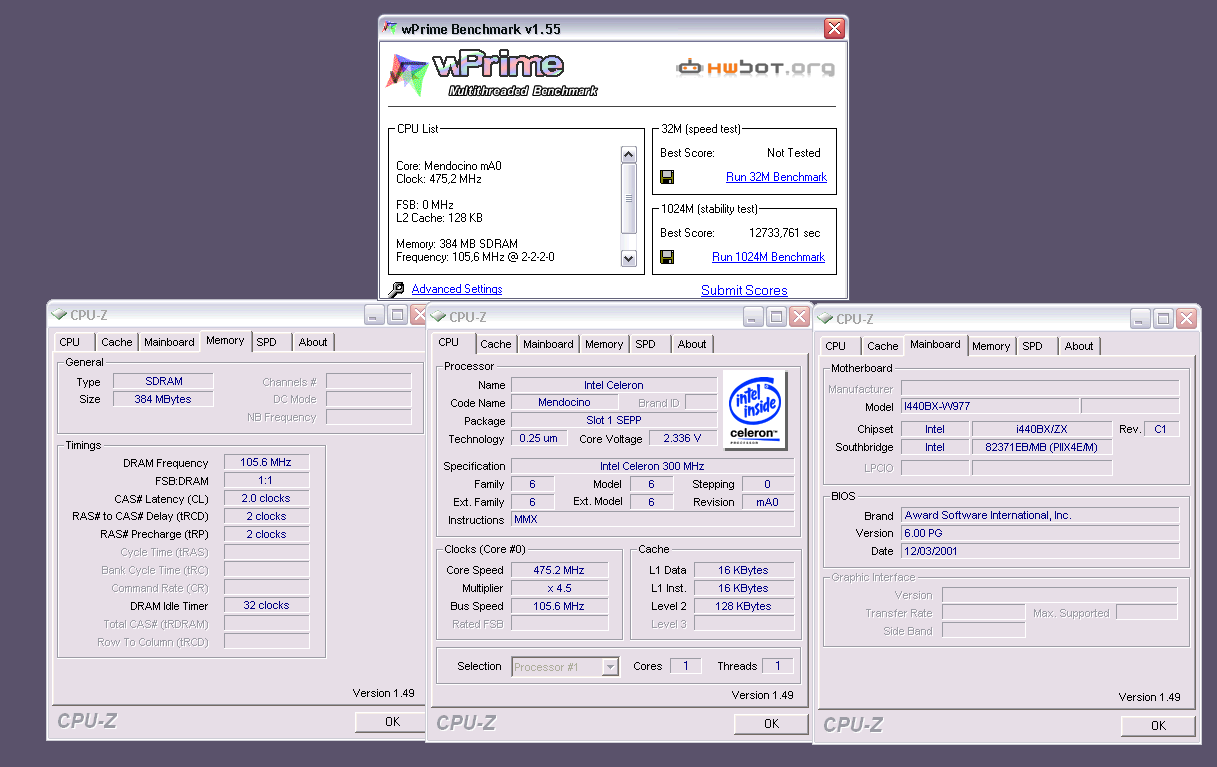Click the Size 384 MBytes field

(162, 399)
